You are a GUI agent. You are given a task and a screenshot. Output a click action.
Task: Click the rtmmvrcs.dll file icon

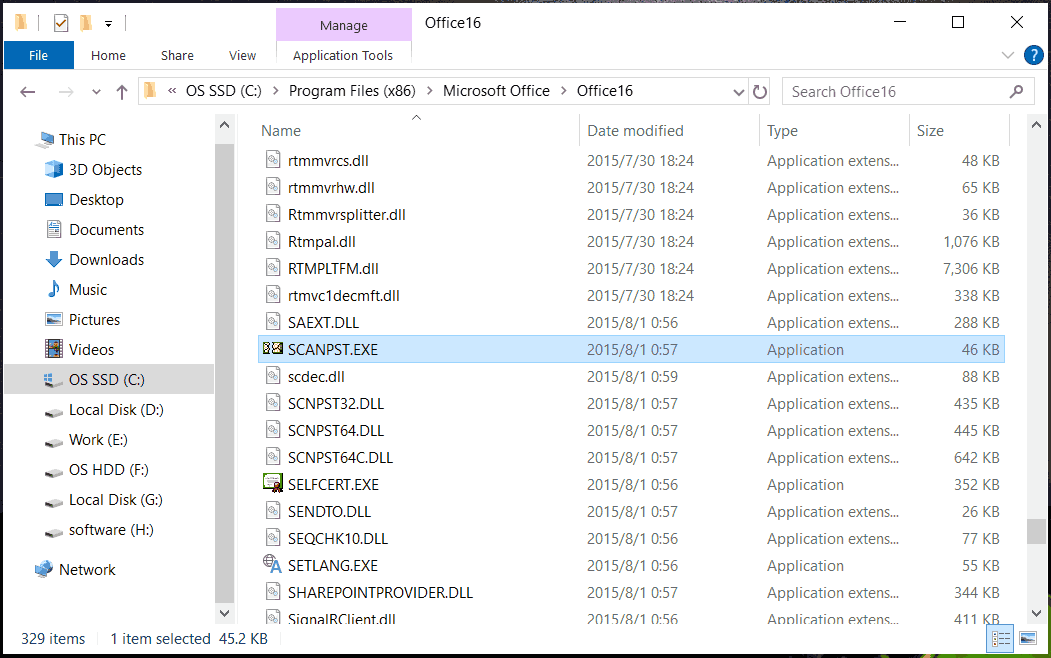pyautogui.click(x=273, y=159)
